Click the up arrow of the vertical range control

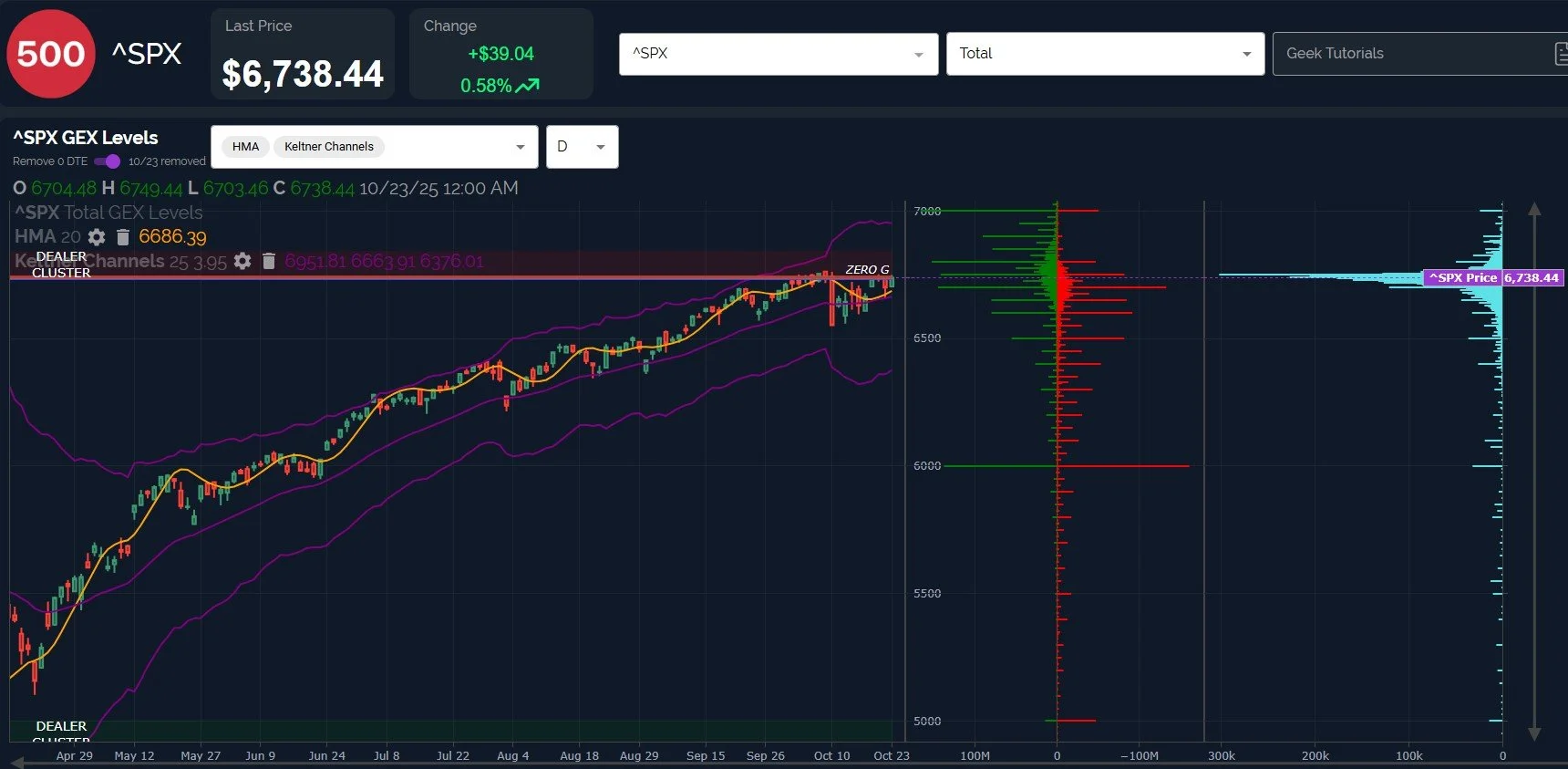(x=1534, y=210)
